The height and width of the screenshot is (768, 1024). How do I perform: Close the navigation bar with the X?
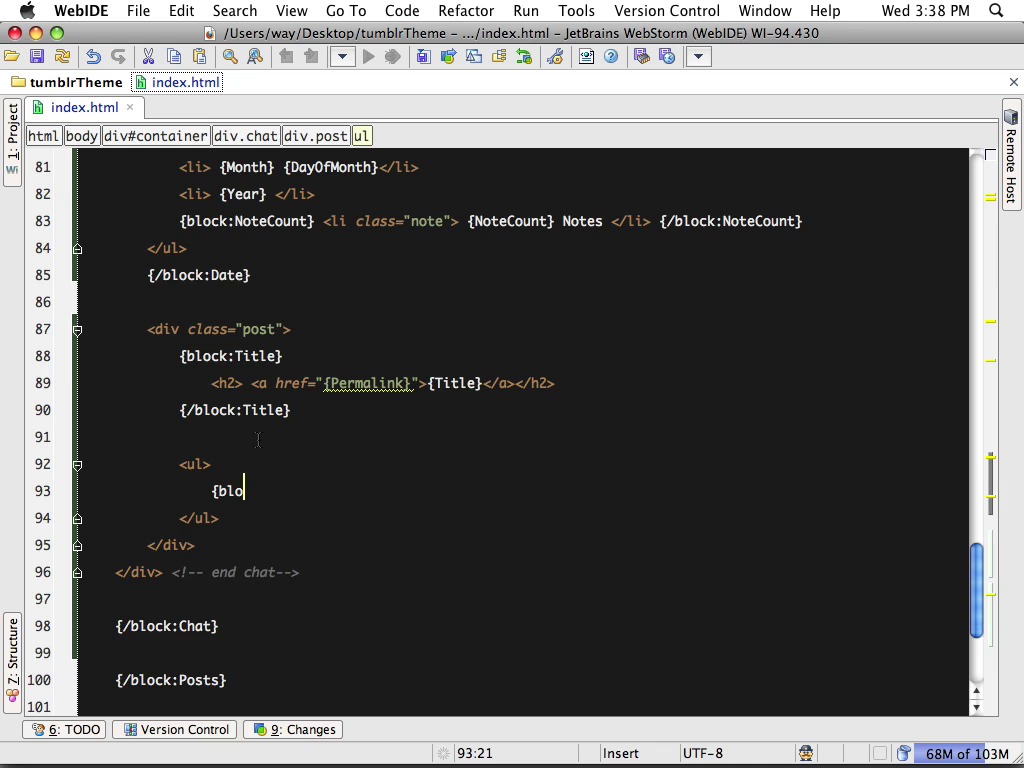[x=1014, y=82]
